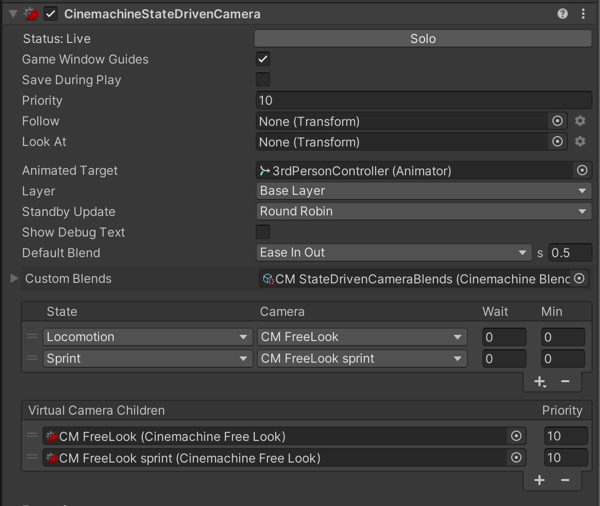Open the Layer dropdown (Base Layer)
600x506 pixels.
pos(424,191)
